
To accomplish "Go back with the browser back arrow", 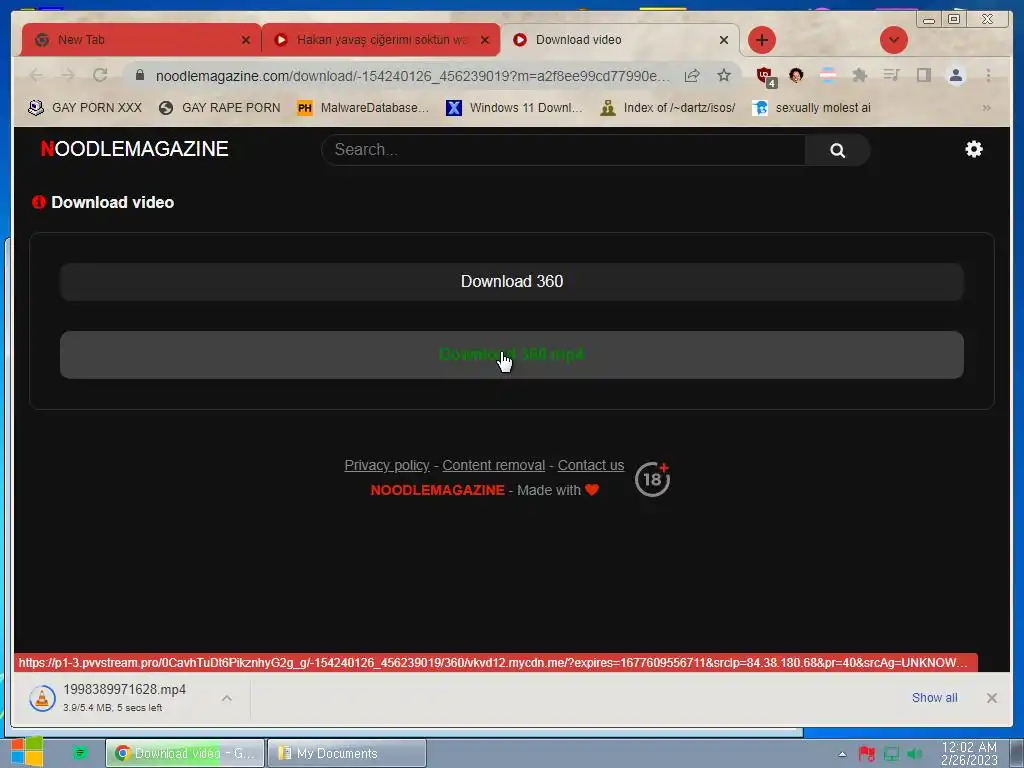I will 36,76.
